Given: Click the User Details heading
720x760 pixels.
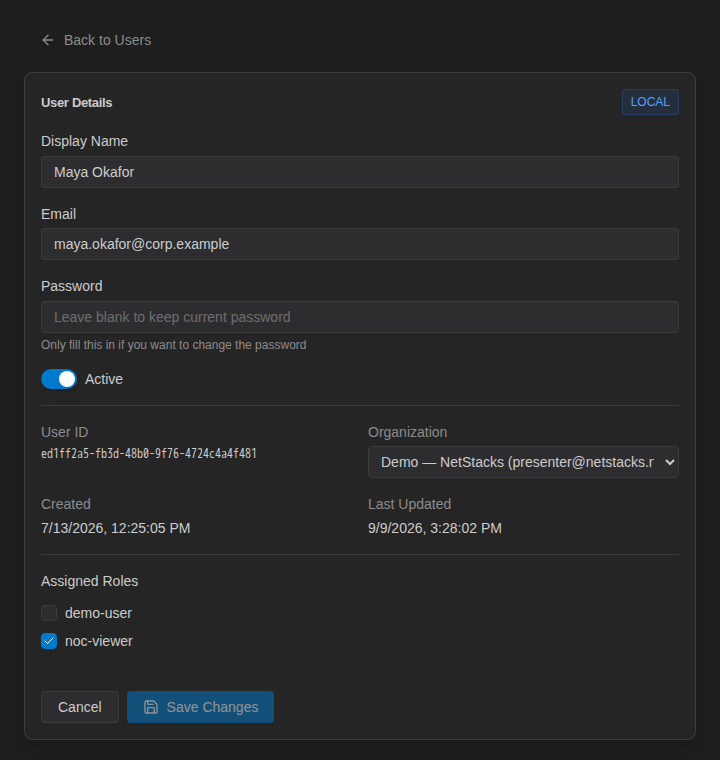Looking at the screenshot, I should coord(77,103).
